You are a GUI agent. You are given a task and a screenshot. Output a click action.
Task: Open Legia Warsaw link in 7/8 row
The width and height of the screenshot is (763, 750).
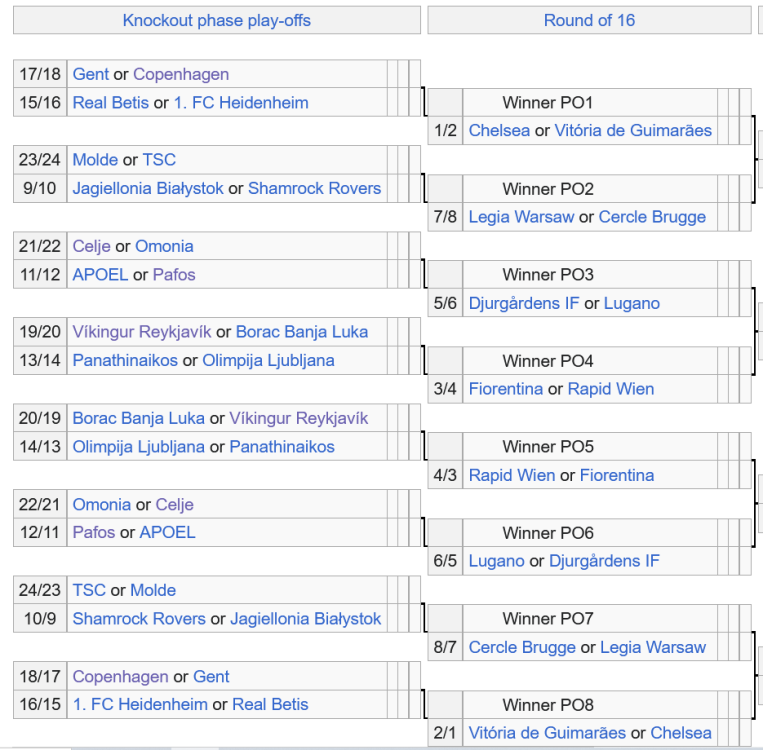pos(521,217)
